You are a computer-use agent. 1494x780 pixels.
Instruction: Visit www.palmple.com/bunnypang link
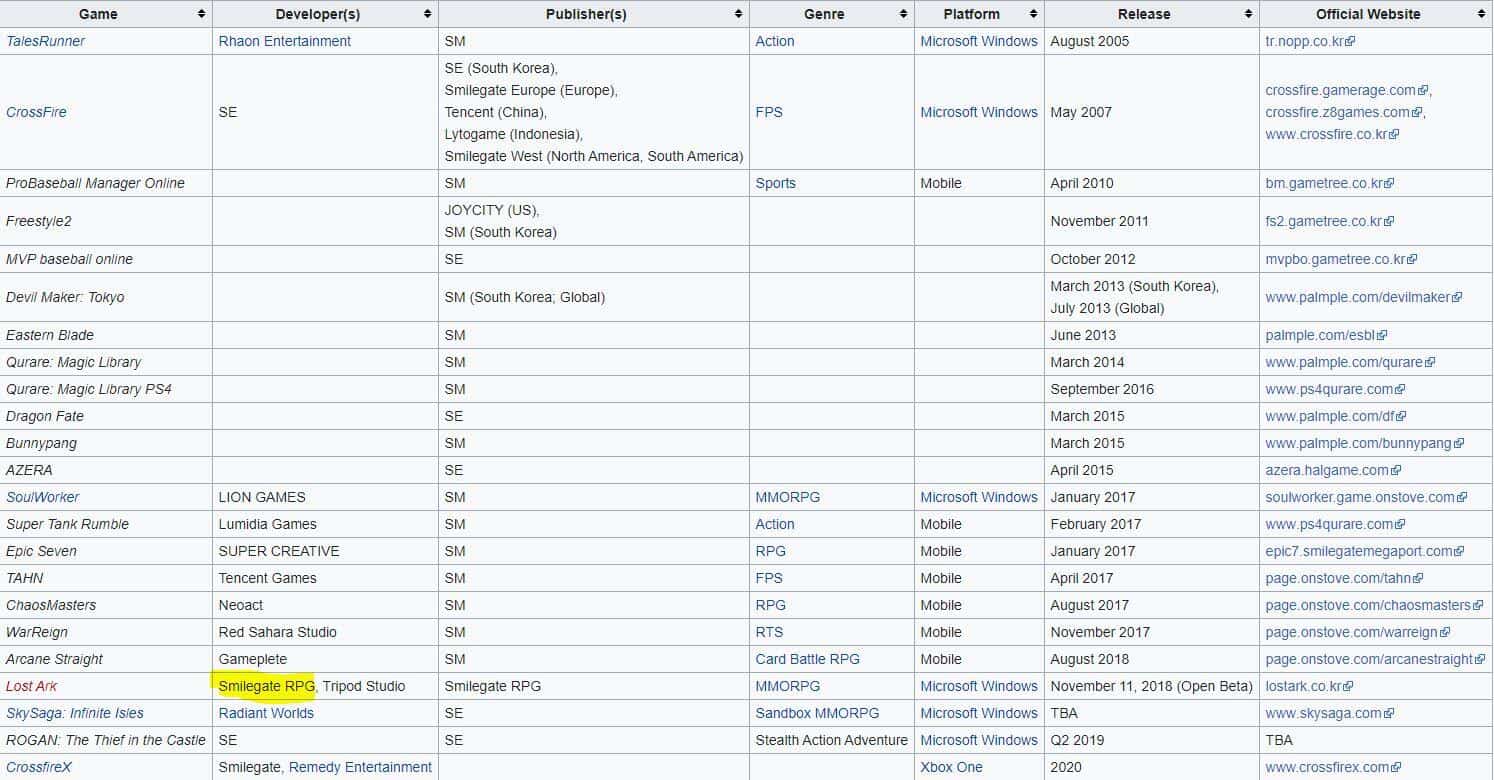click(1364, 443)
